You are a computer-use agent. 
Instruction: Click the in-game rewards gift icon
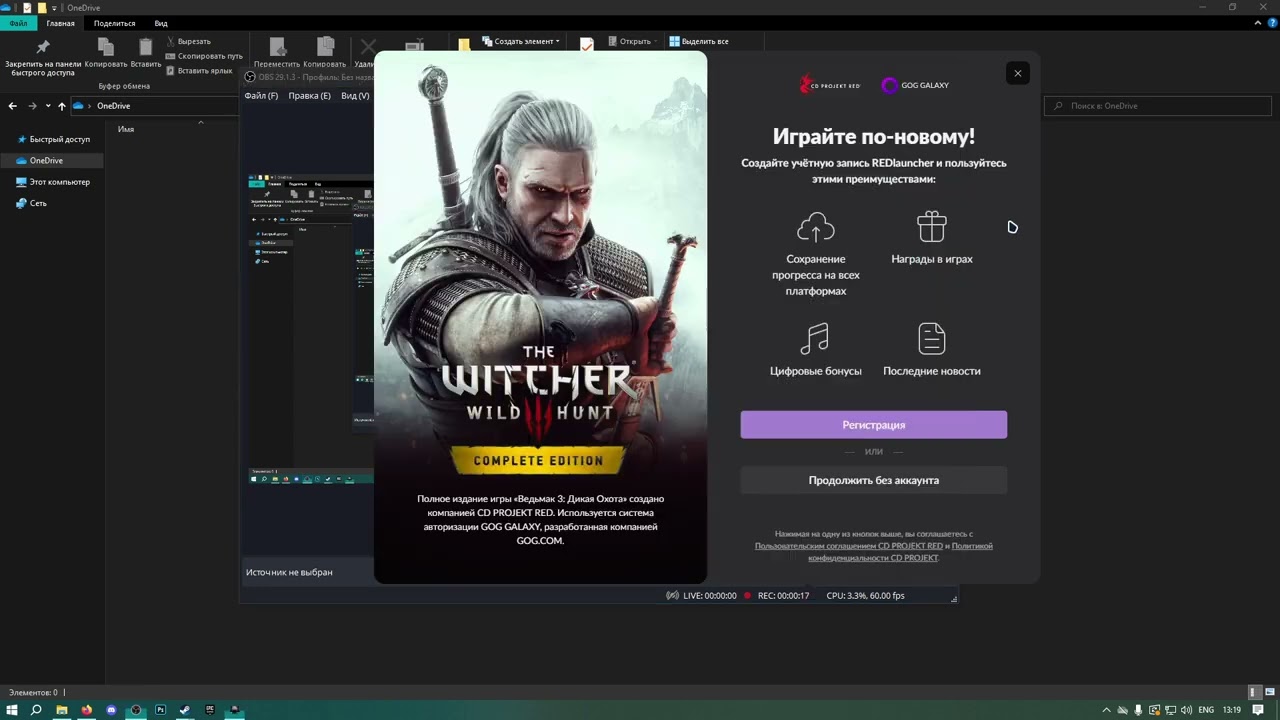tap(932, 227)
